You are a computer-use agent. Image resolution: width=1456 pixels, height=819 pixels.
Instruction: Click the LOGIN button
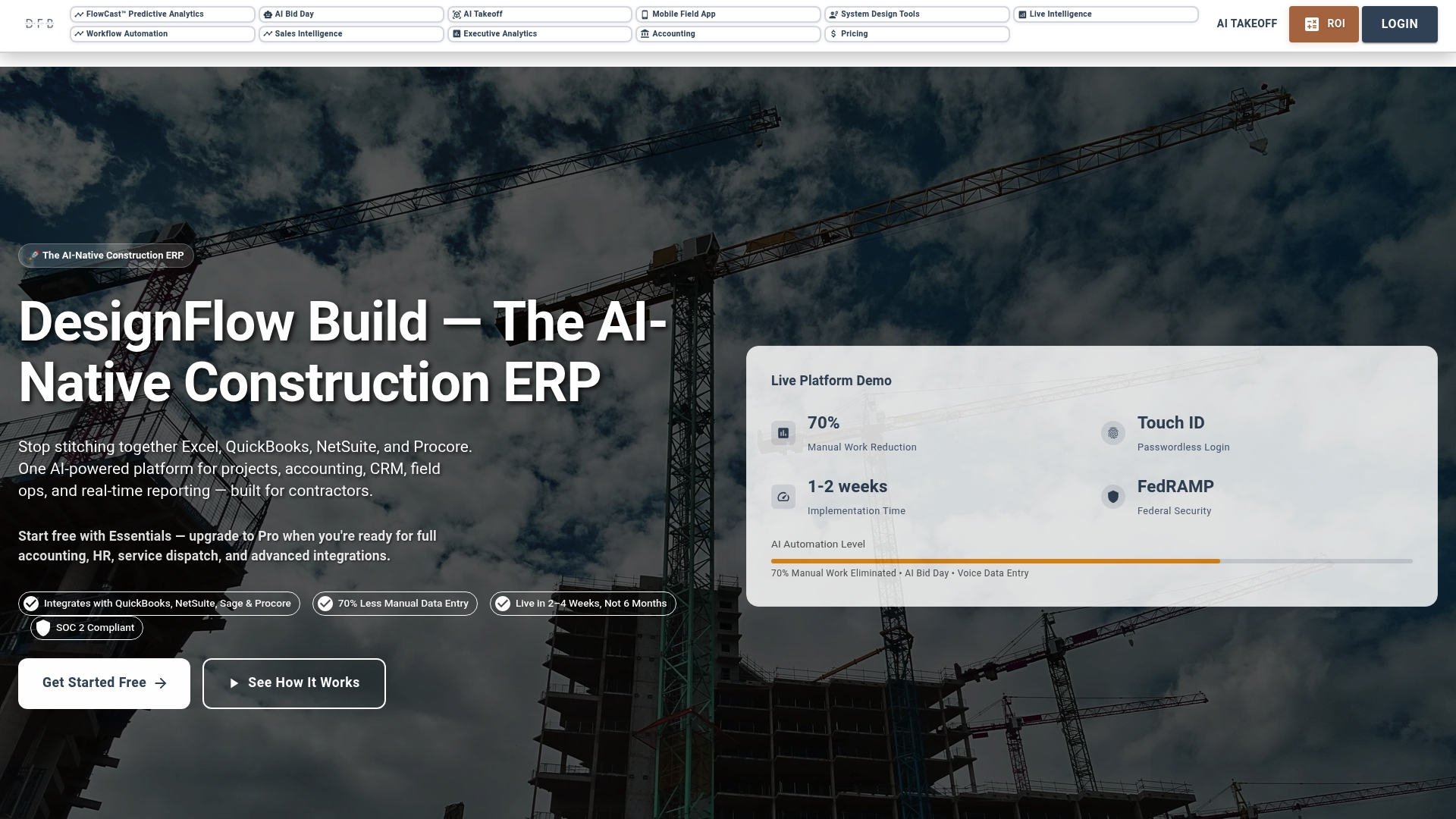1399,24
